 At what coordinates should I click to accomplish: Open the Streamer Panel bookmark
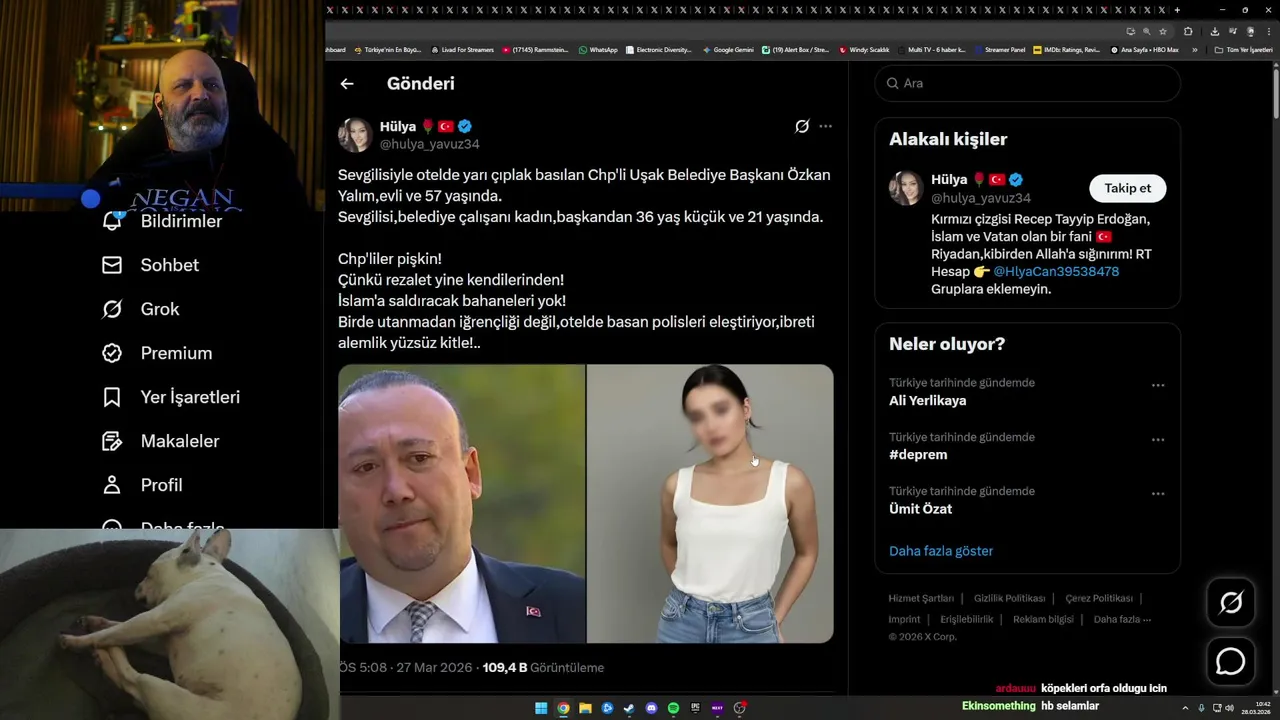point(1000,49)
